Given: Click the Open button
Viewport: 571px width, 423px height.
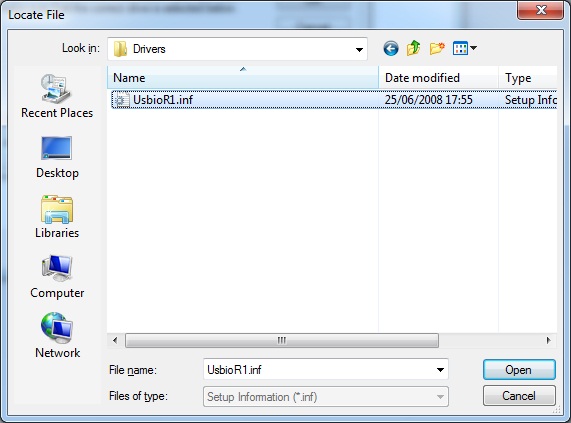Looking at the screenshot, I should point(519,370).
